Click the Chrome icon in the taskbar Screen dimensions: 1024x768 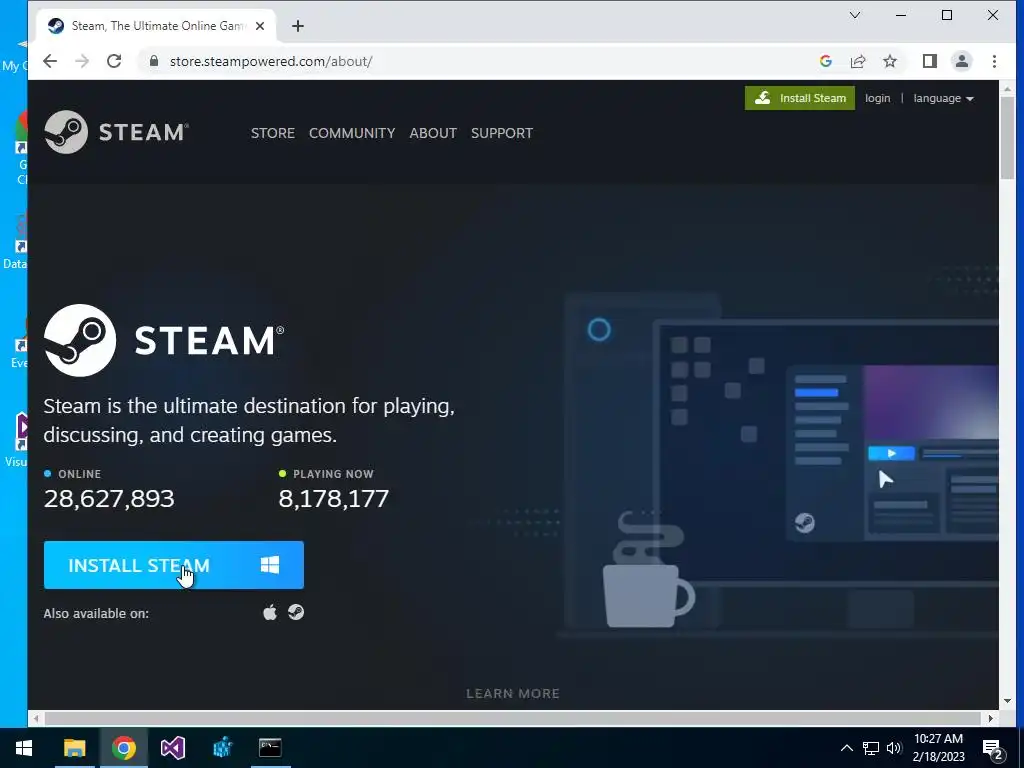point(123,748)
